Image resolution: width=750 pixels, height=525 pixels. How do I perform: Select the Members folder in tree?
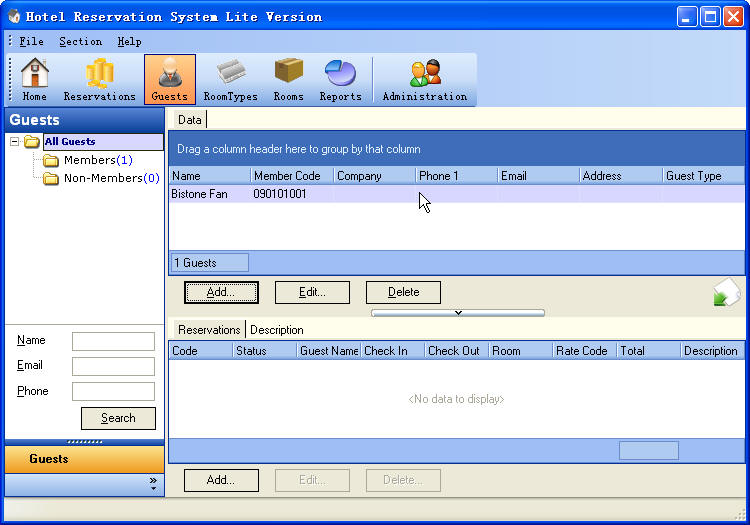(89, 160)
